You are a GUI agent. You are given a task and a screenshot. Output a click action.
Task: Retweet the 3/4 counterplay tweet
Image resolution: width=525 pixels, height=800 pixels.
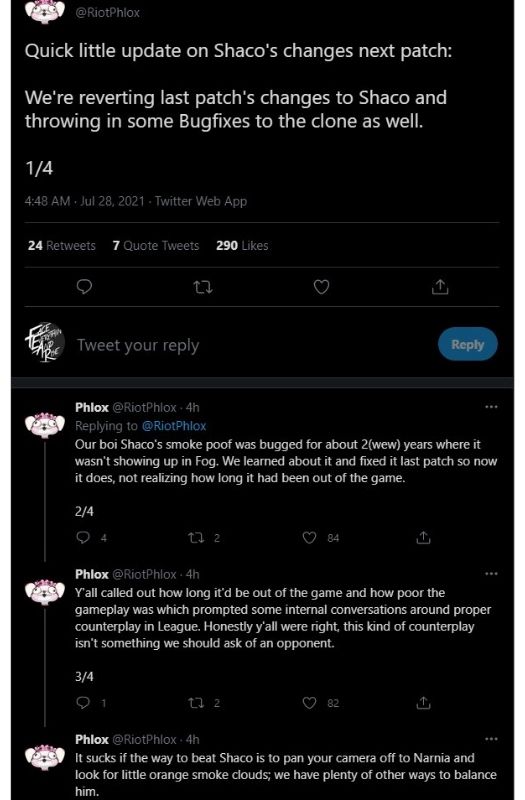pos(196,703)
